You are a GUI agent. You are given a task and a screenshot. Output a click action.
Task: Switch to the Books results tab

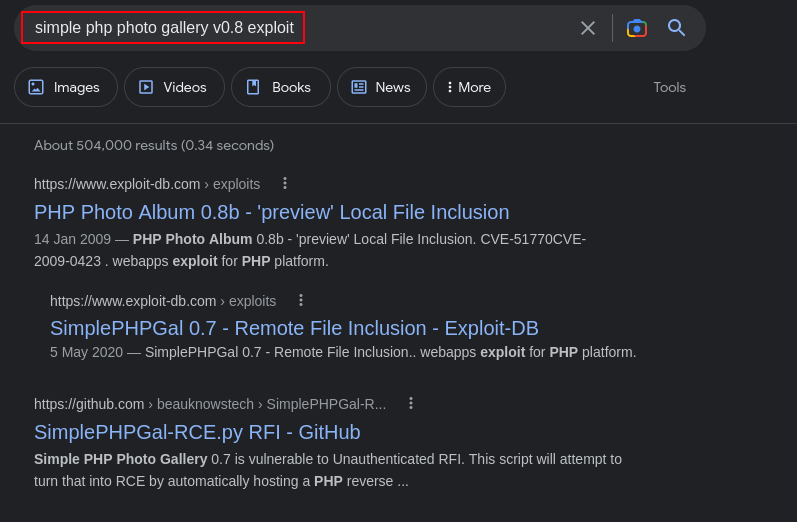coord(281,87)
